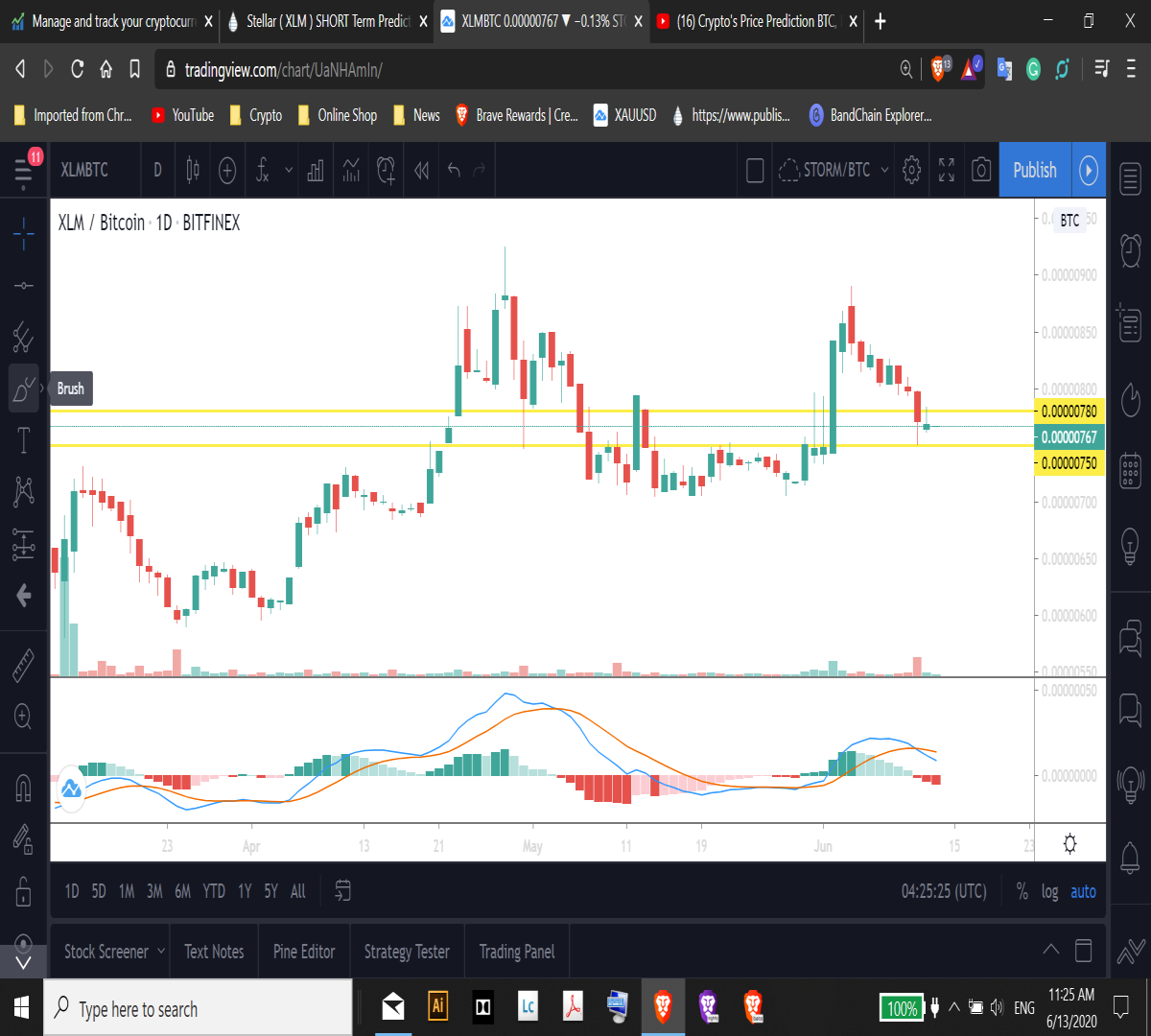Select the Text tool in left toolbar

pyautogui.click(x=23, y=441)
